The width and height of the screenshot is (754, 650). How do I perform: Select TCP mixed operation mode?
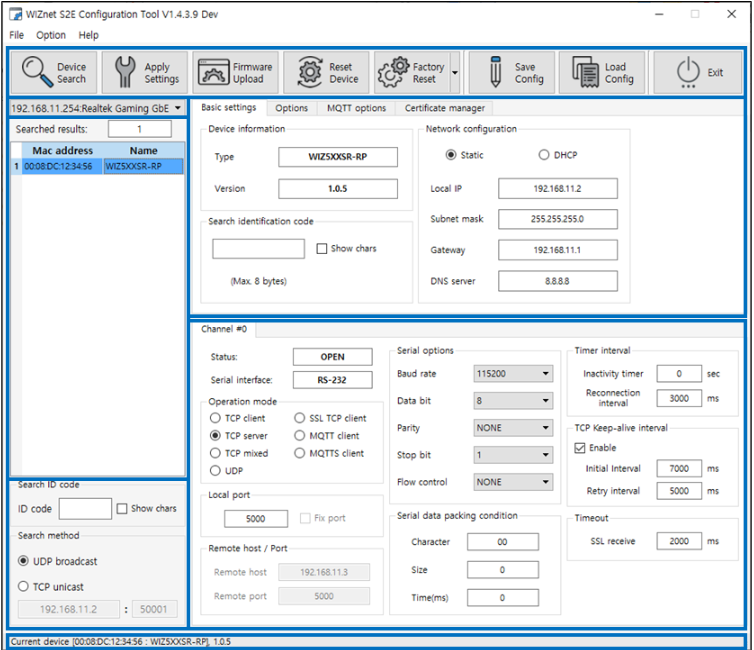pos(239,453)
